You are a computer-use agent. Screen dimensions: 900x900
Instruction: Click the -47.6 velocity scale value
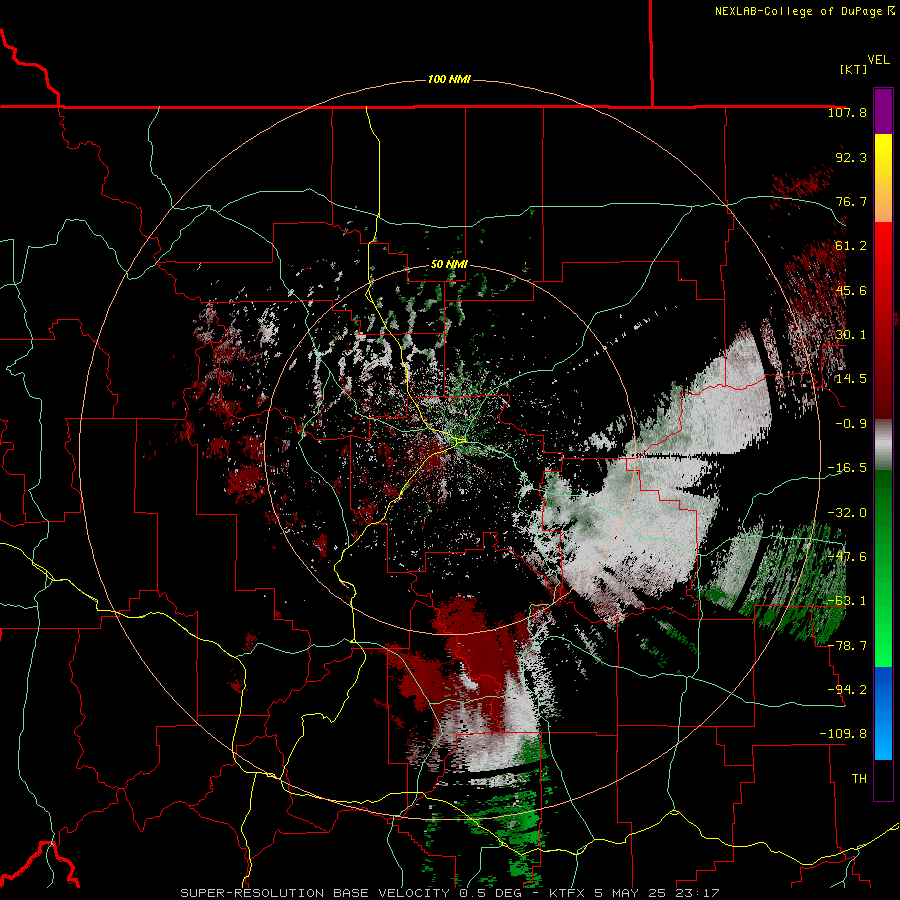847,557
